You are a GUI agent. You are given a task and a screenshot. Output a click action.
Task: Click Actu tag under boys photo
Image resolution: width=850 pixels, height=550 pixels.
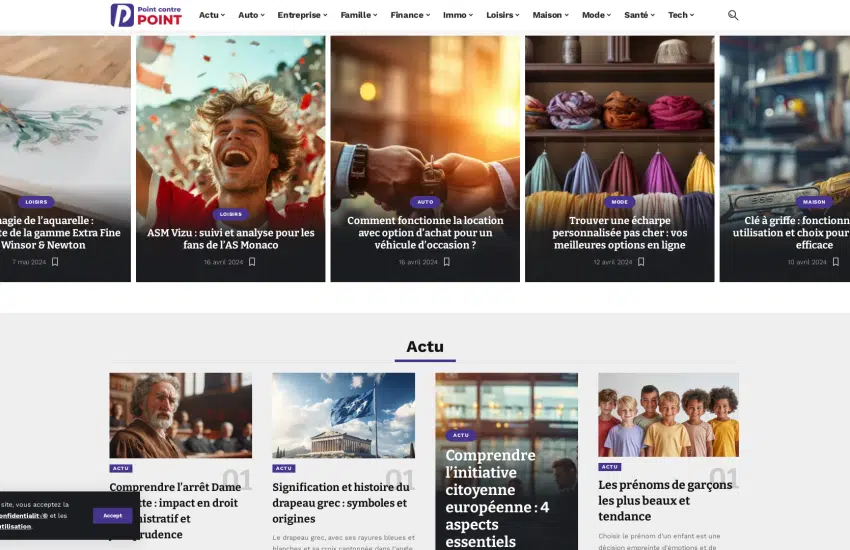click(x=609, y=467)
